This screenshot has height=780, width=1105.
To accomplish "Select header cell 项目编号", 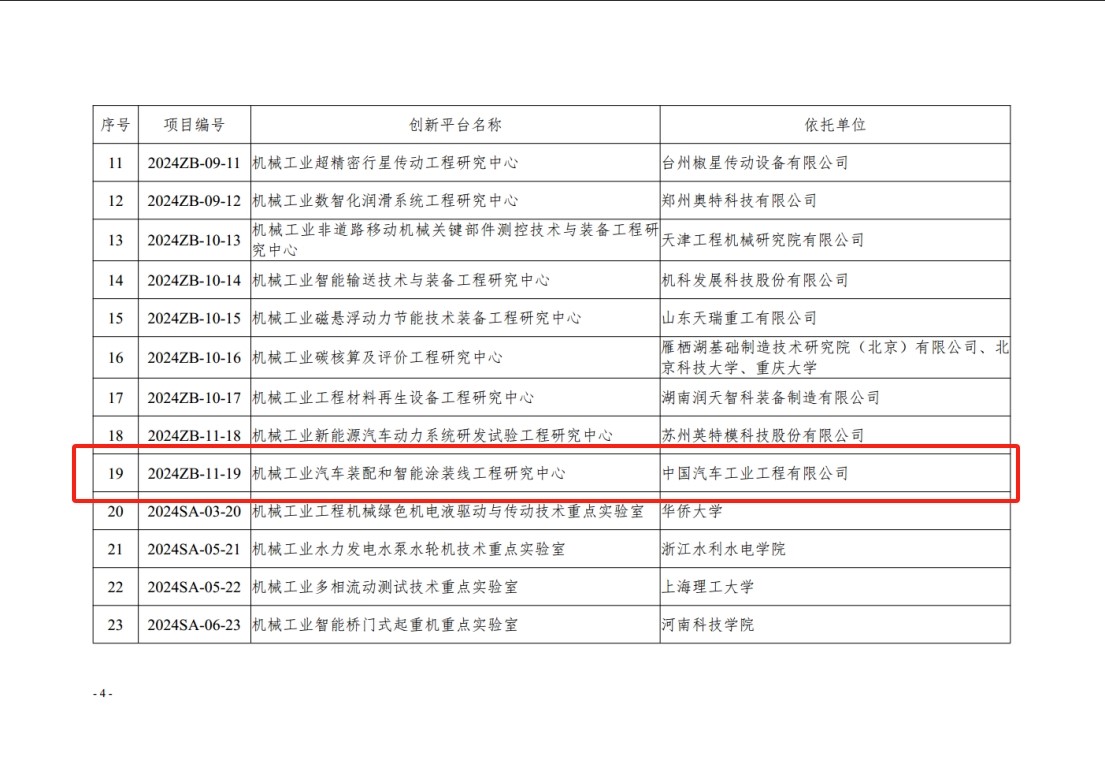I will 195,125.
